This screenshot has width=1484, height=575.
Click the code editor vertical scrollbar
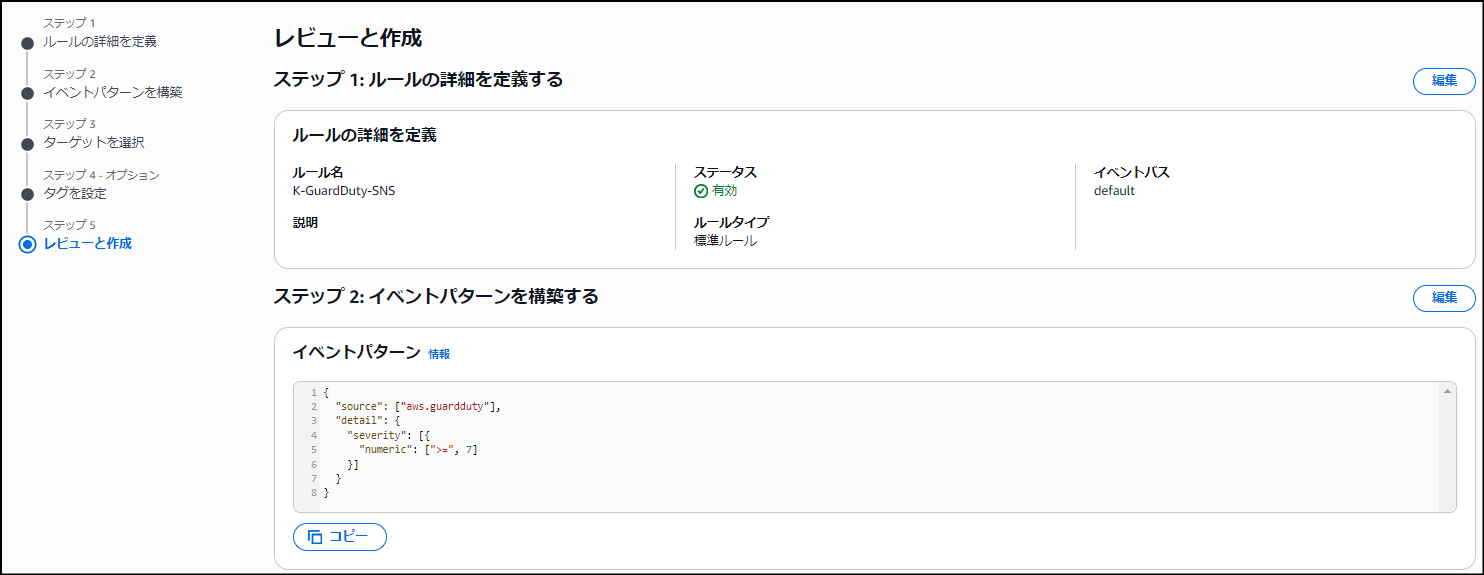coord(1447,450)
